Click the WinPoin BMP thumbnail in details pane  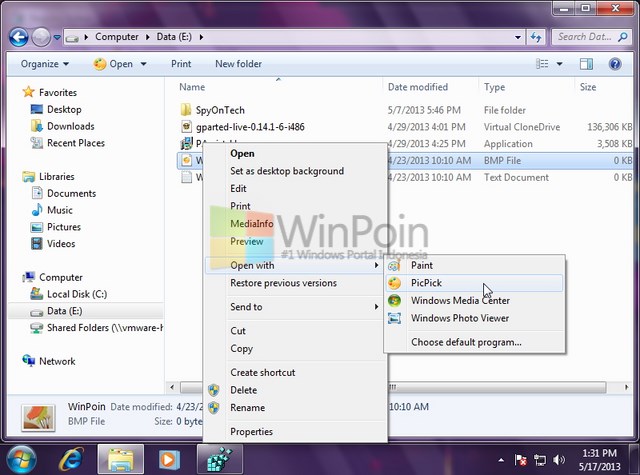pos(38,417)
